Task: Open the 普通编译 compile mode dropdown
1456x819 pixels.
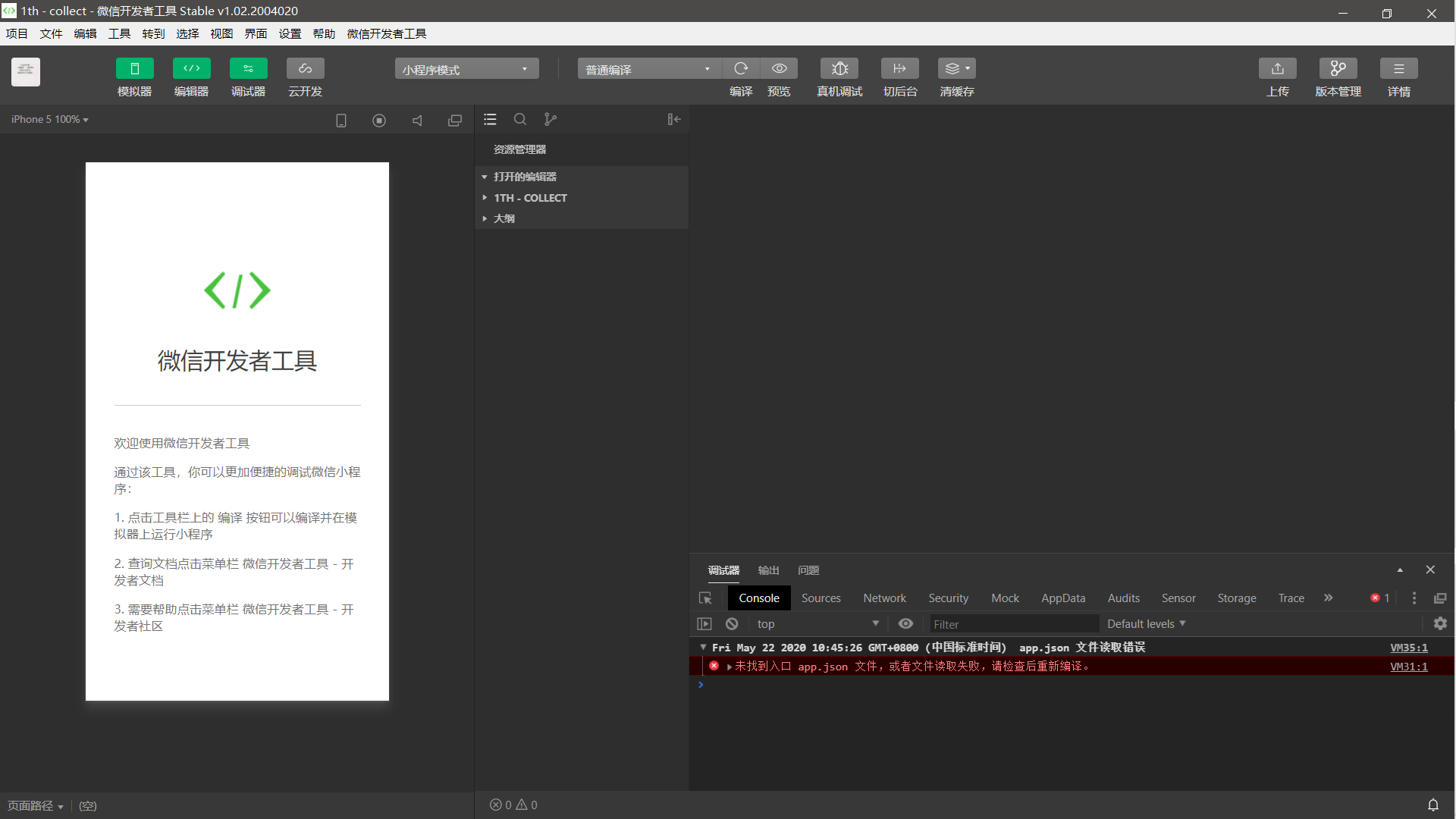Action: pyautogui.click(x=650, y=69)
